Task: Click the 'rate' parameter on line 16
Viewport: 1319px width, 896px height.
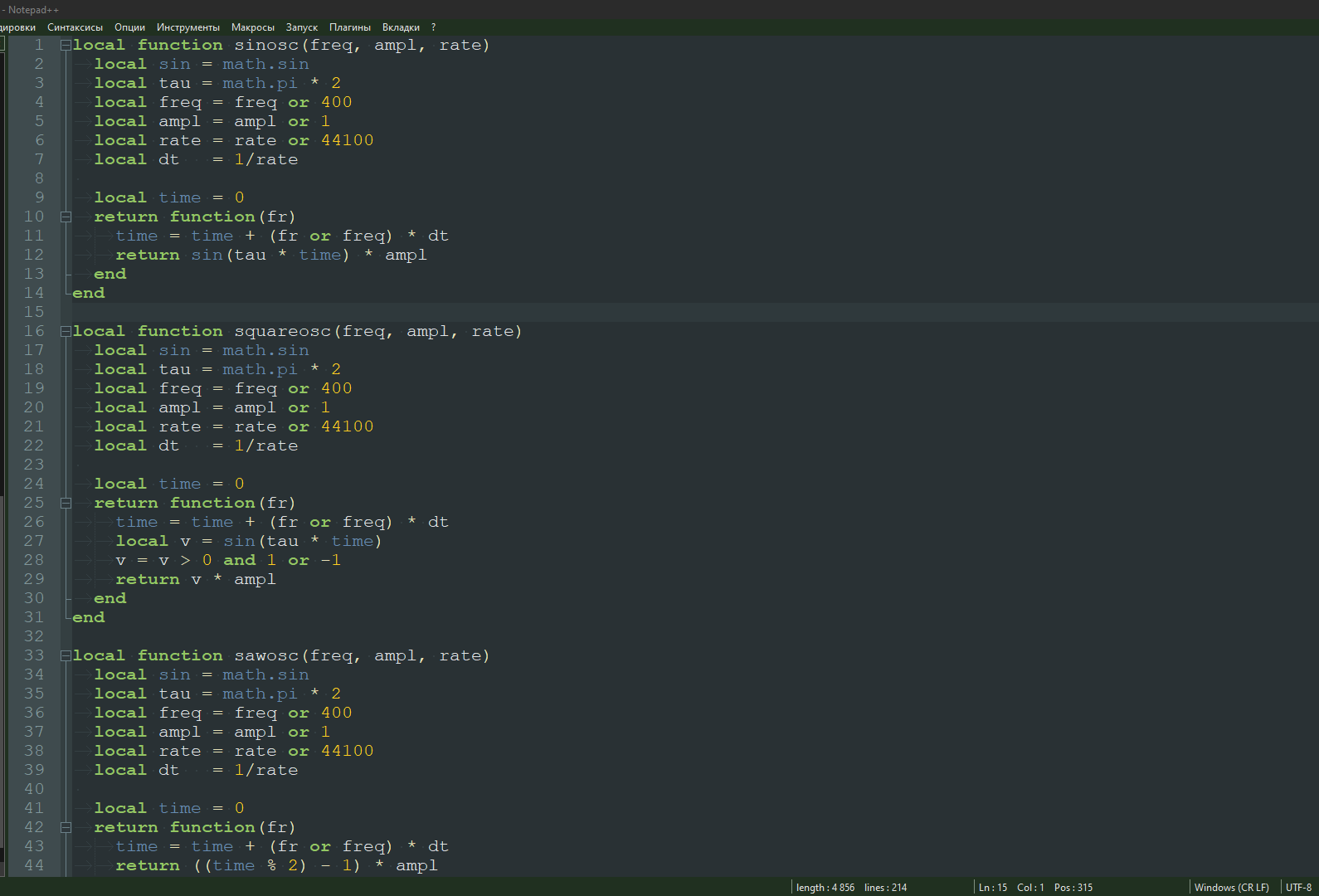Action: pos(493,331)
